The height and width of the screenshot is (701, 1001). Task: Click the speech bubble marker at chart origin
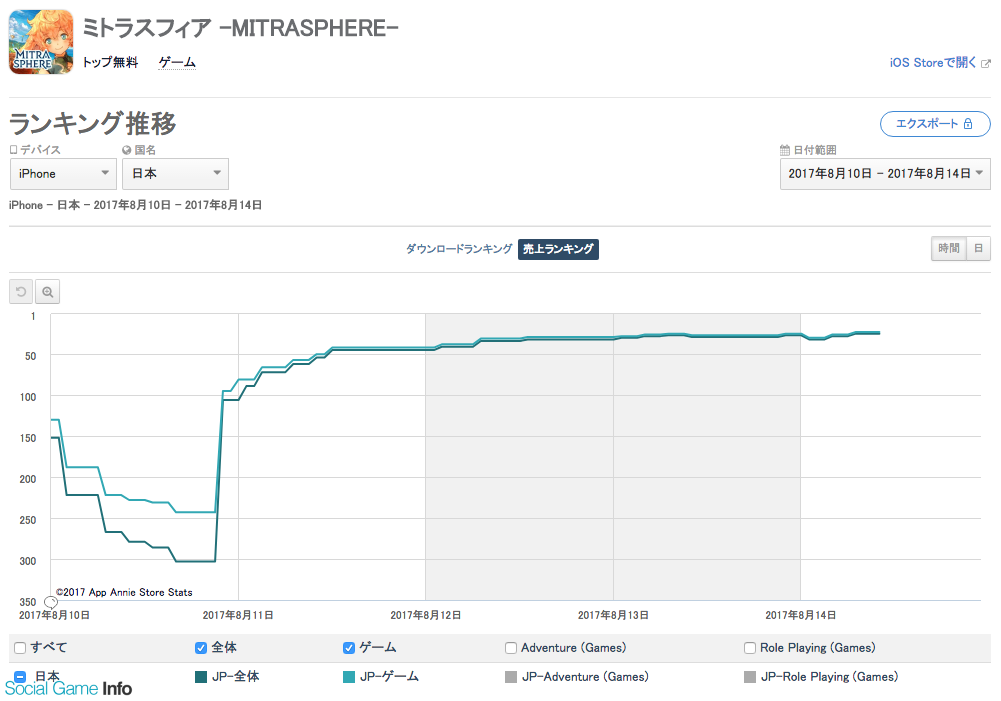coord(50,602)
